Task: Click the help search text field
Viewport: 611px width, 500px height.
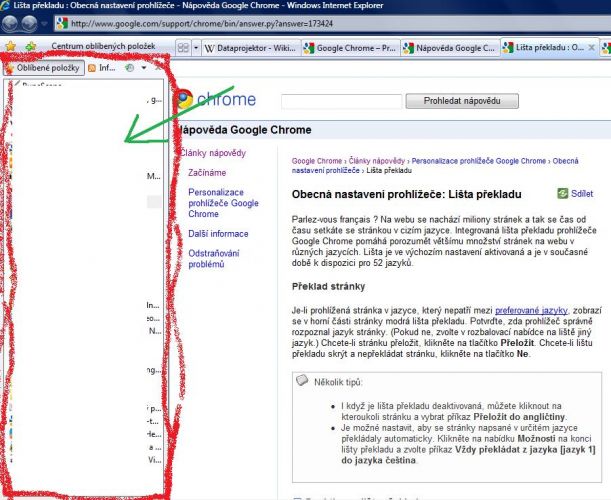Action: pos(341,101)
